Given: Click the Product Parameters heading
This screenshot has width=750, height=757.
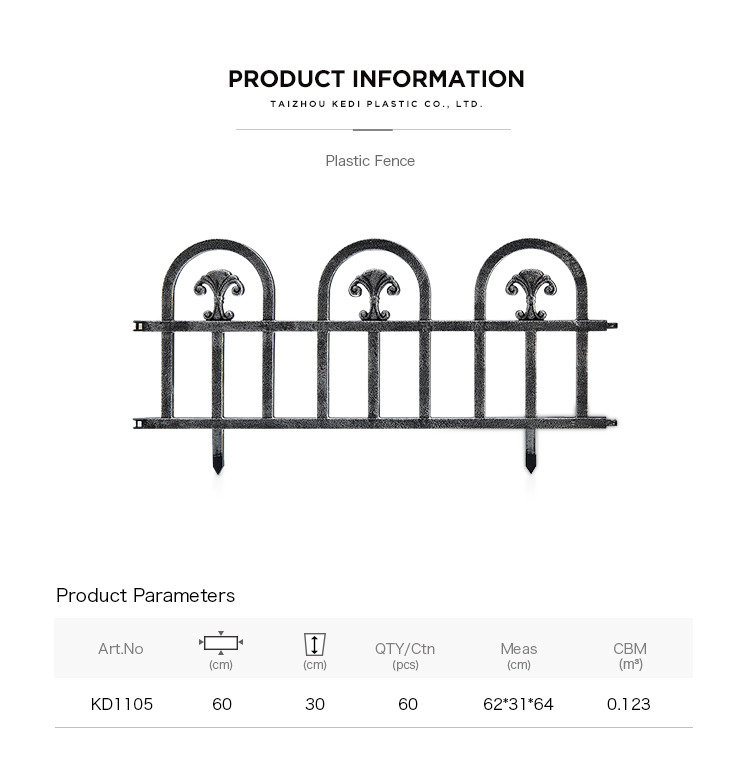Looking at the screenshot, I should click(x=145, y=595).
